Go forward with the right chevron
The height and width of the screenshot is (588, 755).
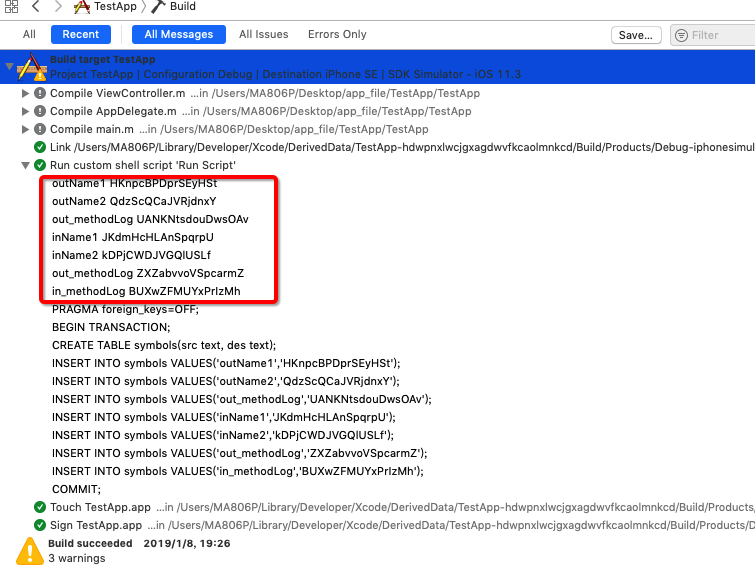coord(57,7)
